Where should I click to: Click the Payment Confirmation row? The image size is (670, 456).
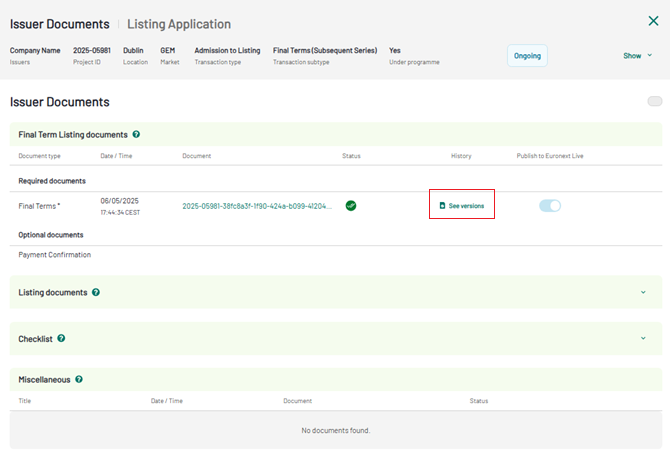point(336,255)
